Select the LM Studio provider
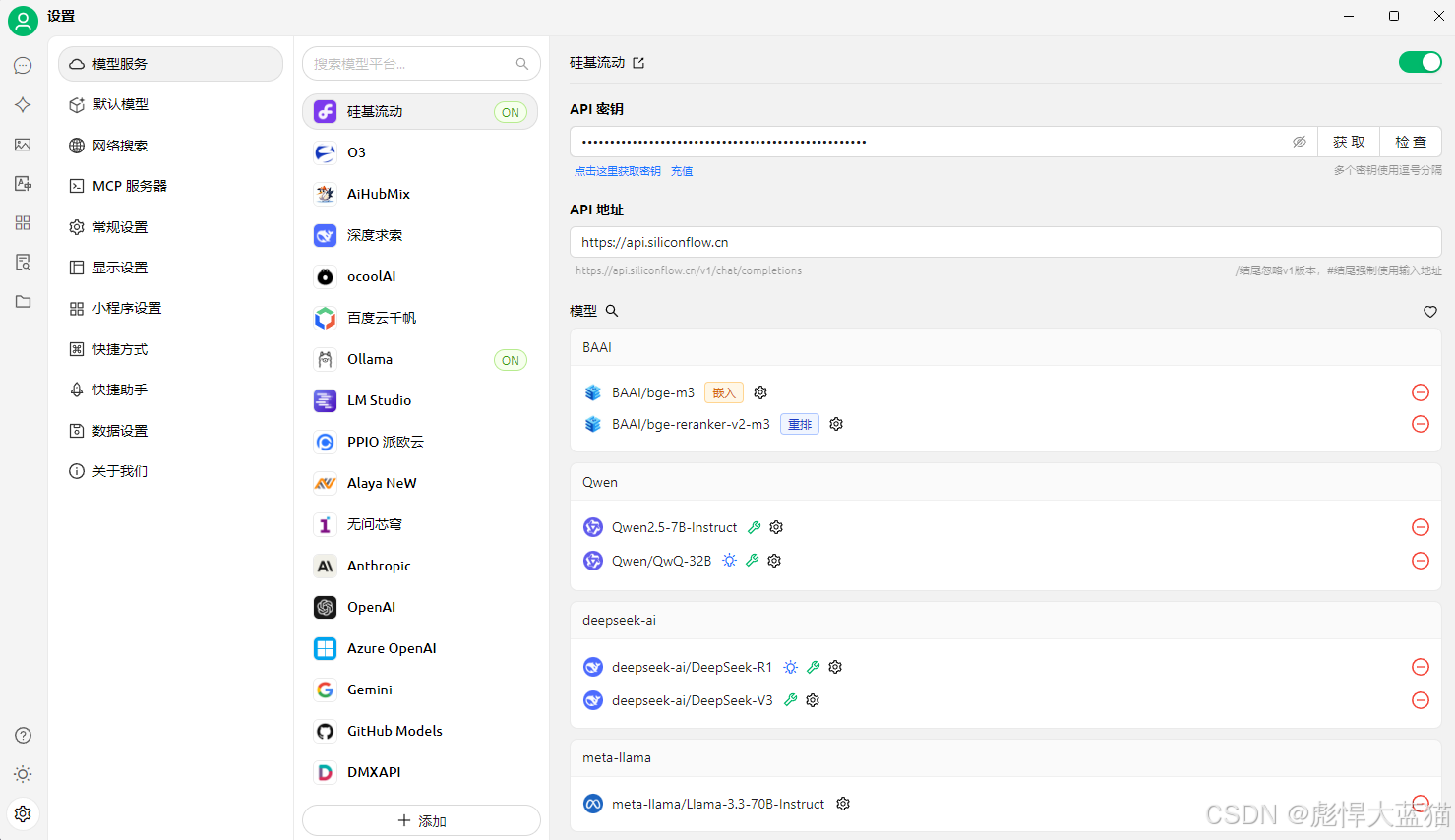This screenshot has height=840, width=1455. (x=420, y=400)
